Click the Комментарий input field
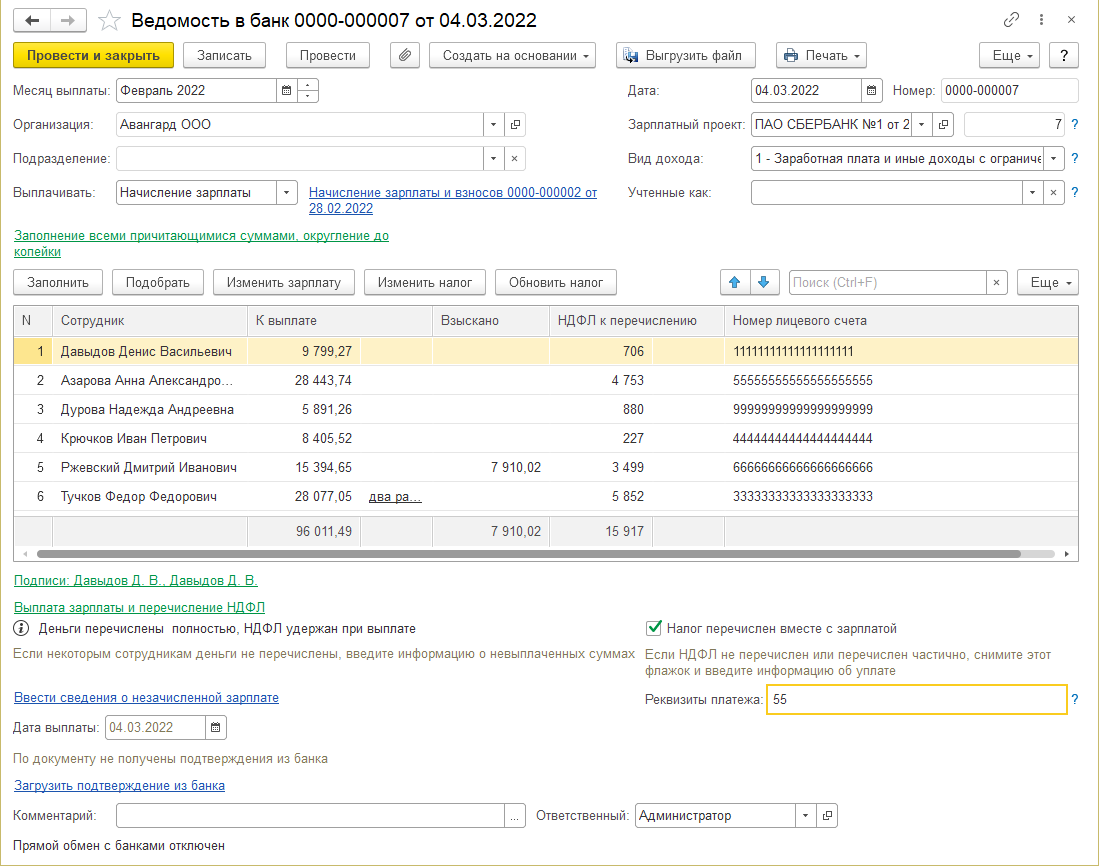Viewport: 1099px width, 866px height. (310, 816)
